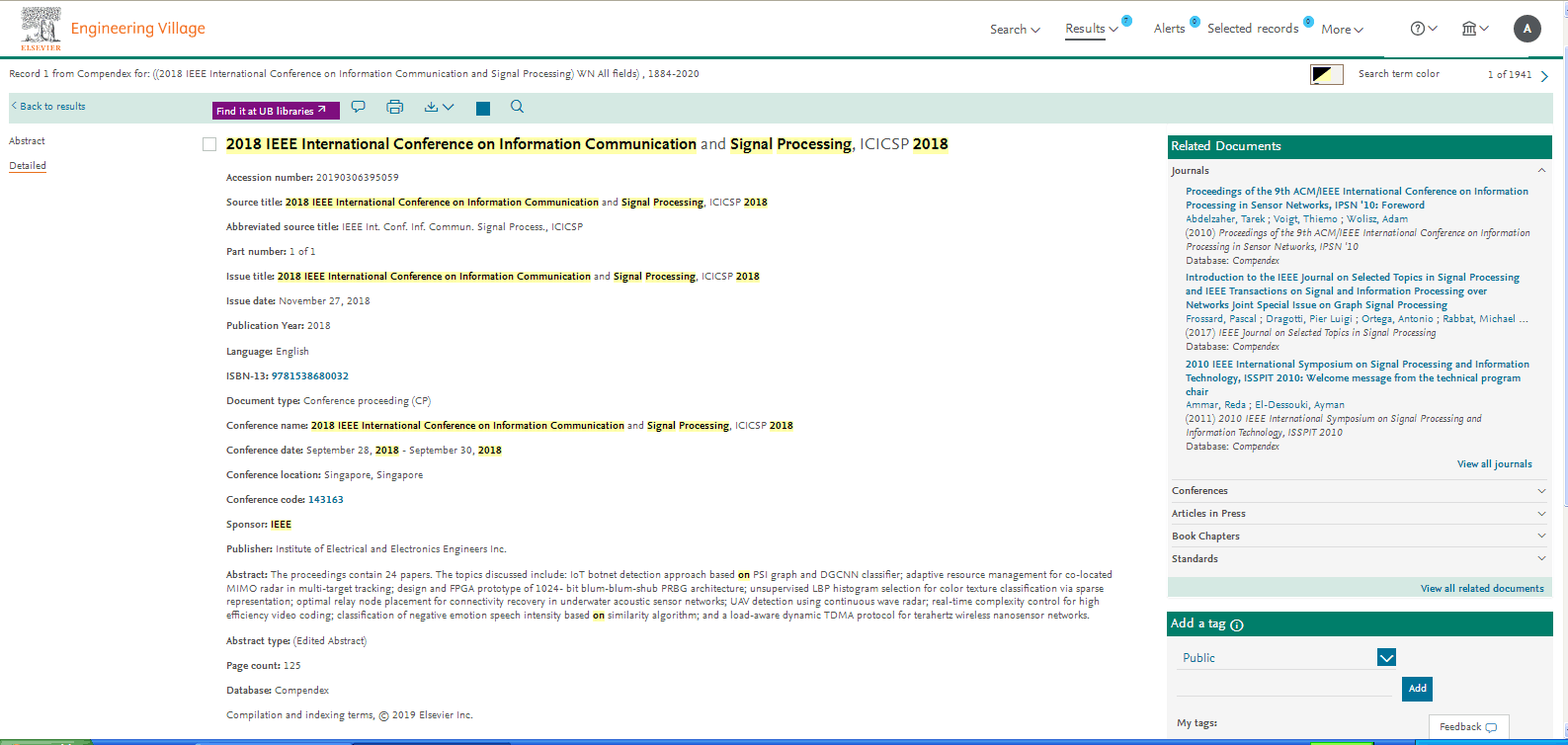Click the blue square toolbar icon
The width and height of the screenshot is (1568, 745).
(x=483, y=109)
